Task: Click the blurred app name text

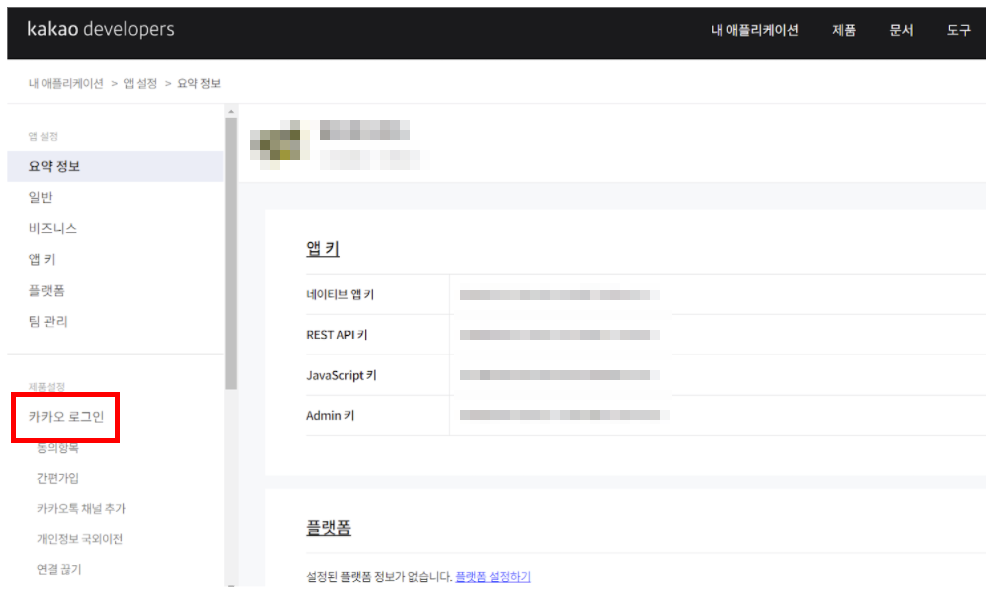Action: click(x=365, y=130)
